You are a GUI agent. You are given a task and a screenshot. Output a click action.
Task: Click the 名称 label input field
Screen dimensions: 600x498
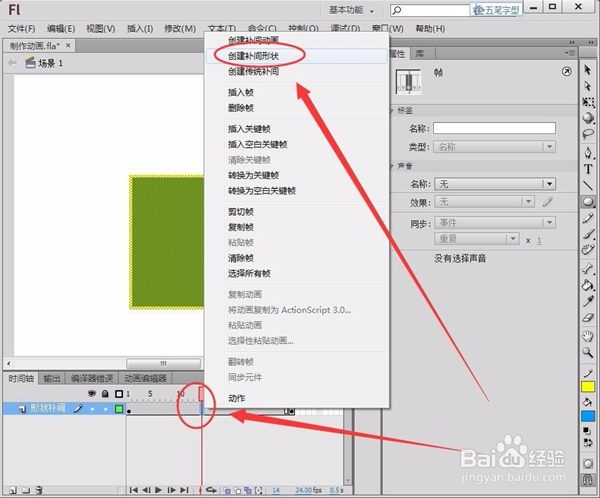coord(494,128)
